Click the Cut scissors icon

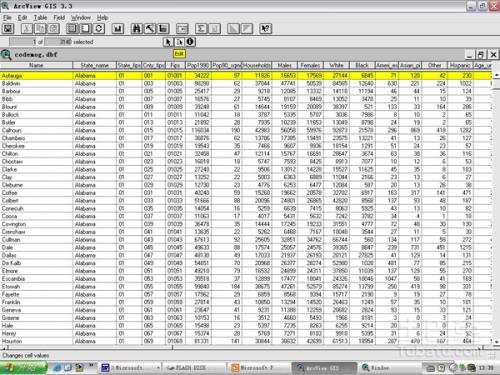[x=27, y=29]
